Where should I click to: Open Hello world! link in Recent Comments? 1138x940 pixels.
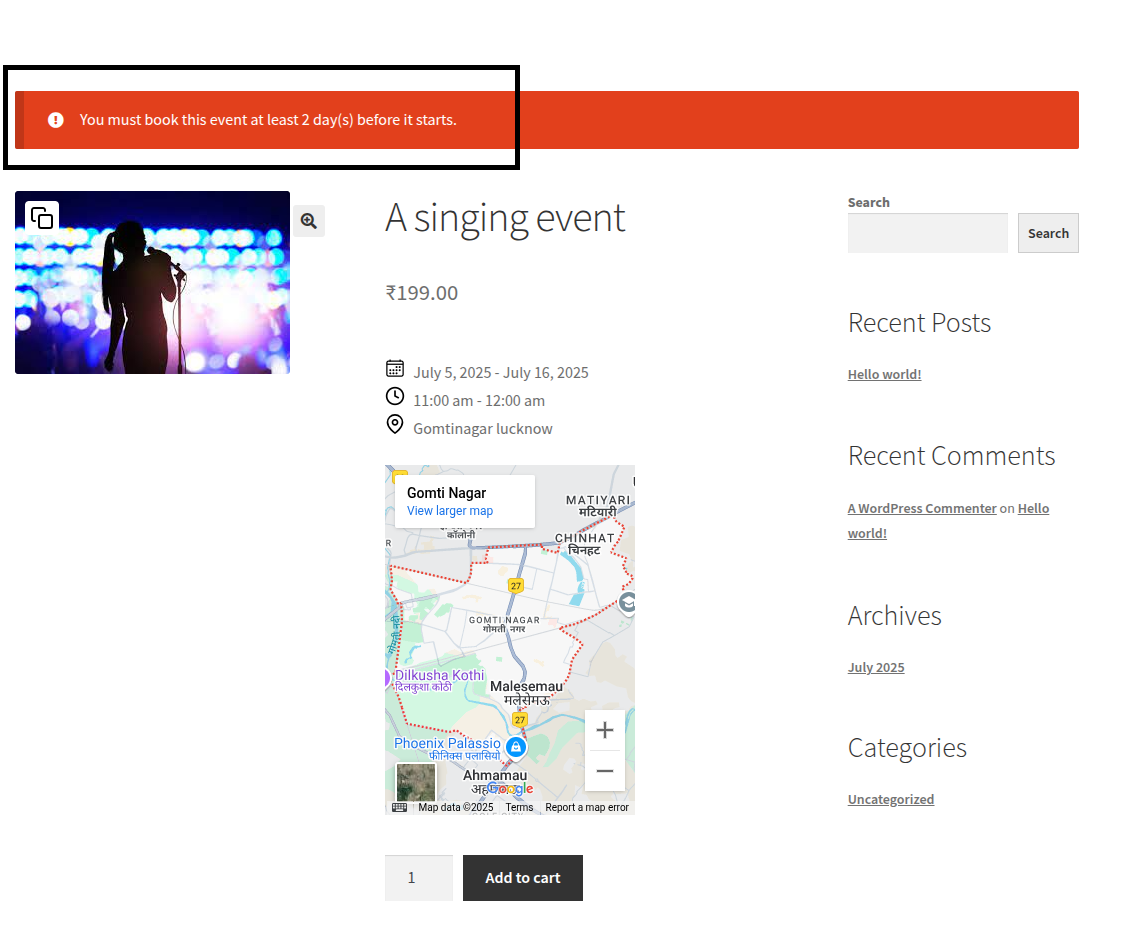coord(1033,509)
